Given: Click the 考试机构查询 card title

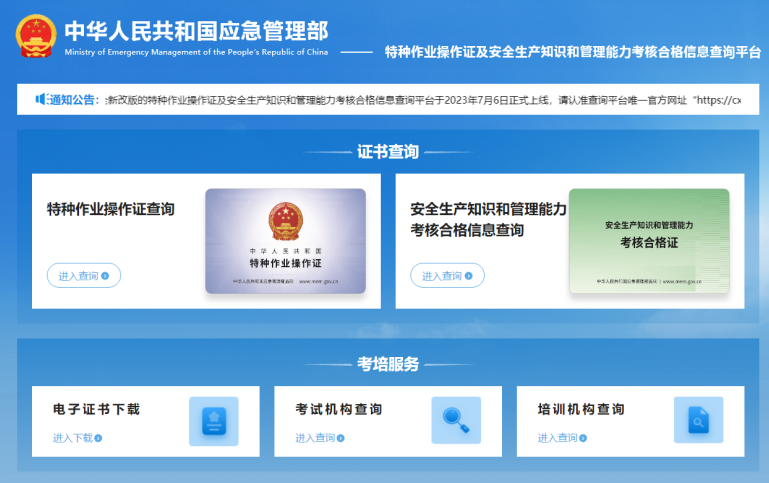Looking at the screenshot, I should click(338, 409).
